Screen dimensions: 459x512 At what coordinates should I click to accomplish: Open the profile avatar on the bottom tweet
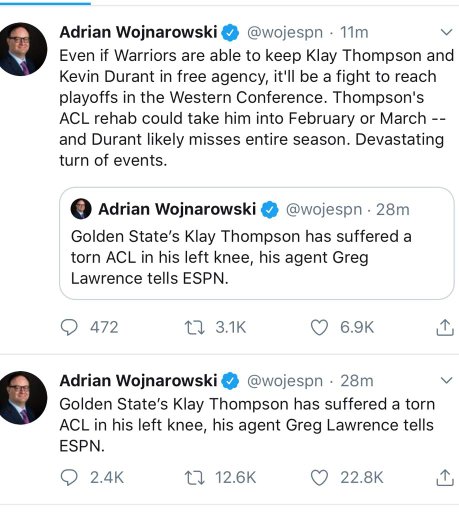point(22,397)
